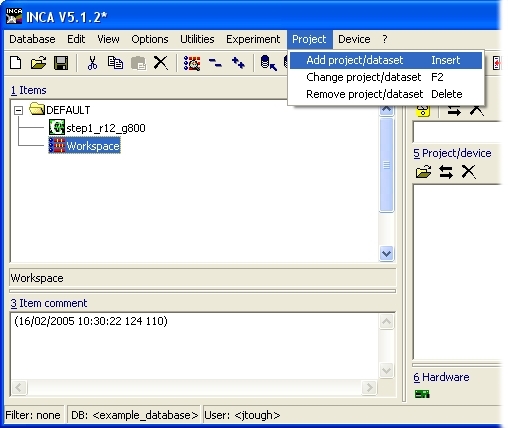Click 'Filter: none' in status bar
This screenshot has width=508, height=428.
33,415
